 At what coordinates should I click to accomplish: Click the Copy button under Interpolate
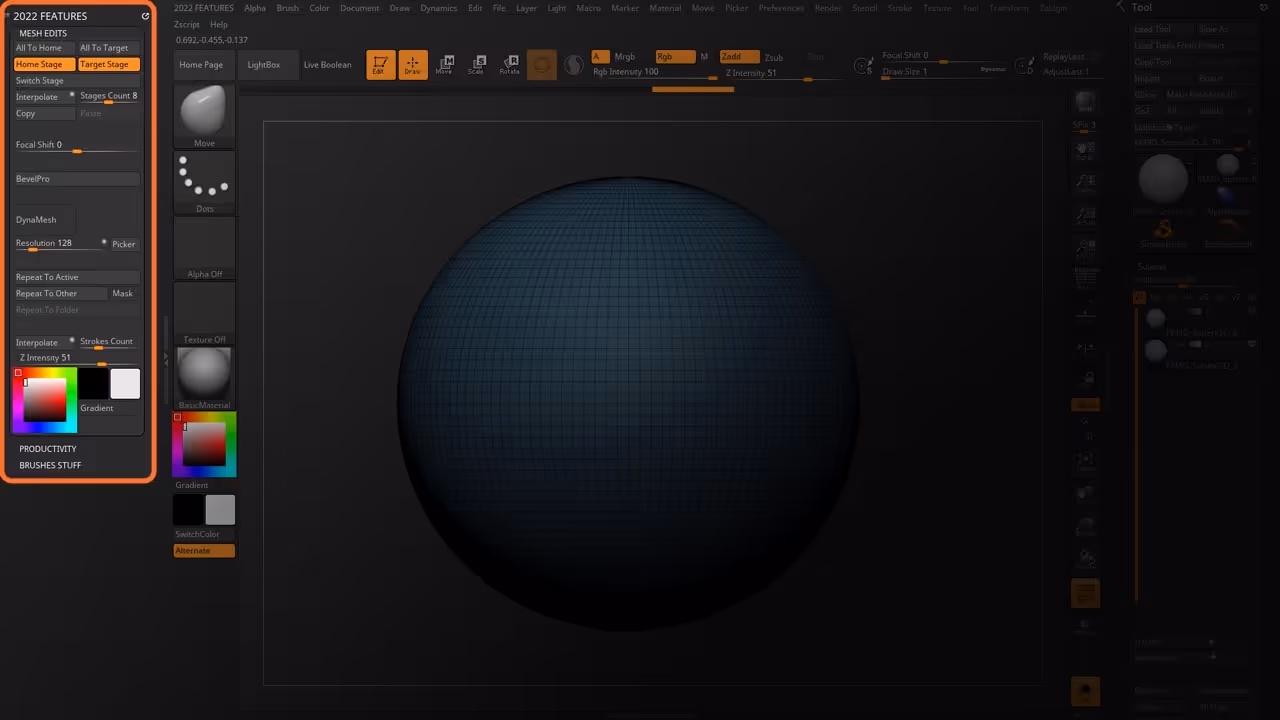[x=44, y=113]
